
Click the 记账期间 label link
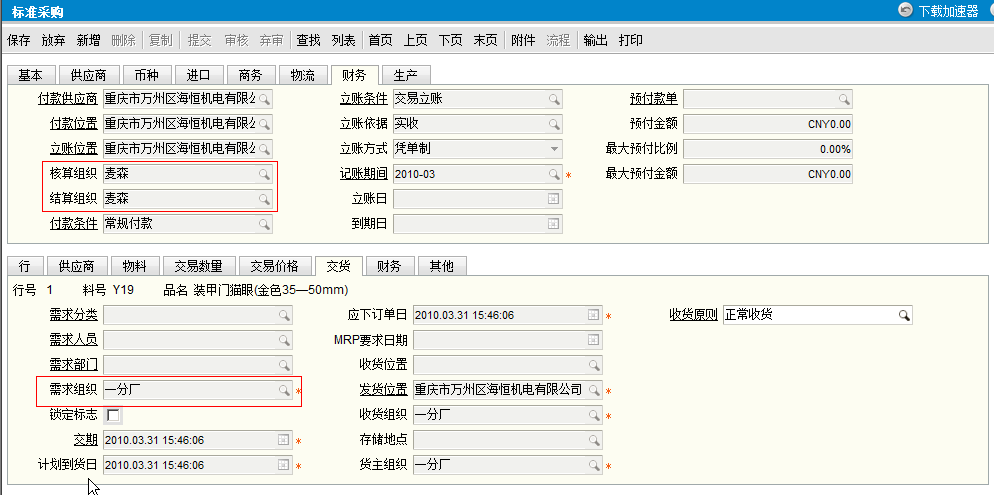point(363,174)
